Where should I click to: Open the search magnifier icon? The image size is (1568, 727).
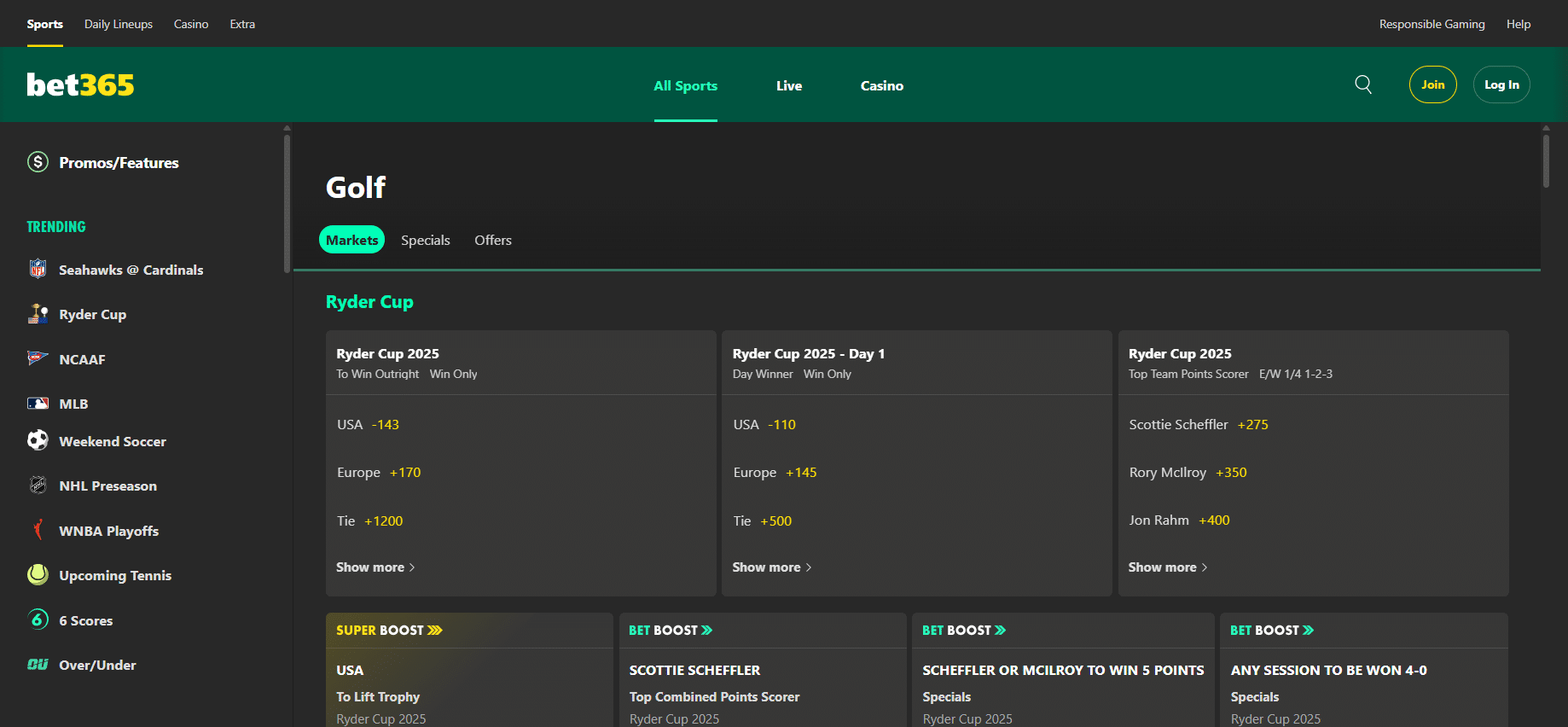(x=1363, y=84)
